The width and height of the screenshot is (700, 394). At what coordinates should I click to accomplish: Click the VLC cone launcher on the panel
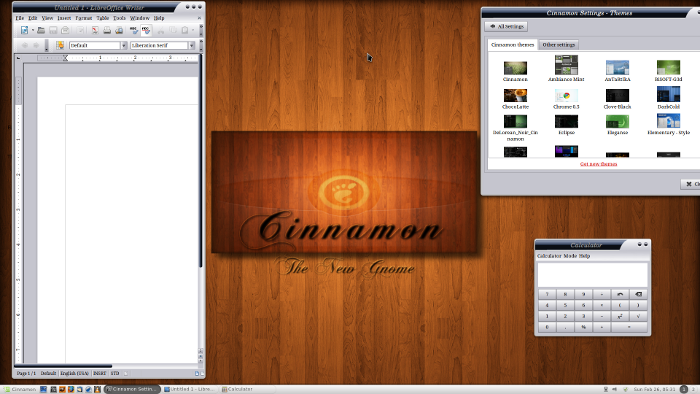[x=97, y=389]
